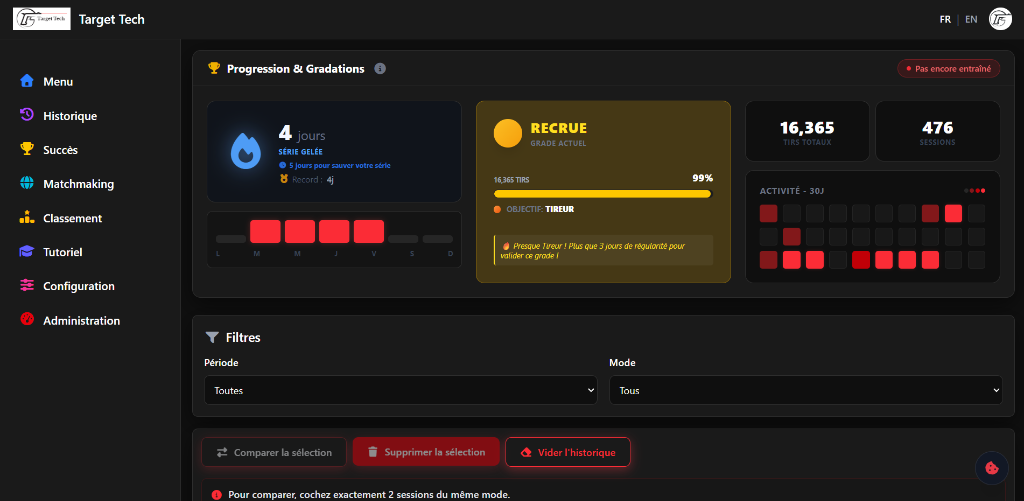Open the Mode dropdown set to Tous
This screenshot has width=1024, height=501.
[x=806, y=390]
